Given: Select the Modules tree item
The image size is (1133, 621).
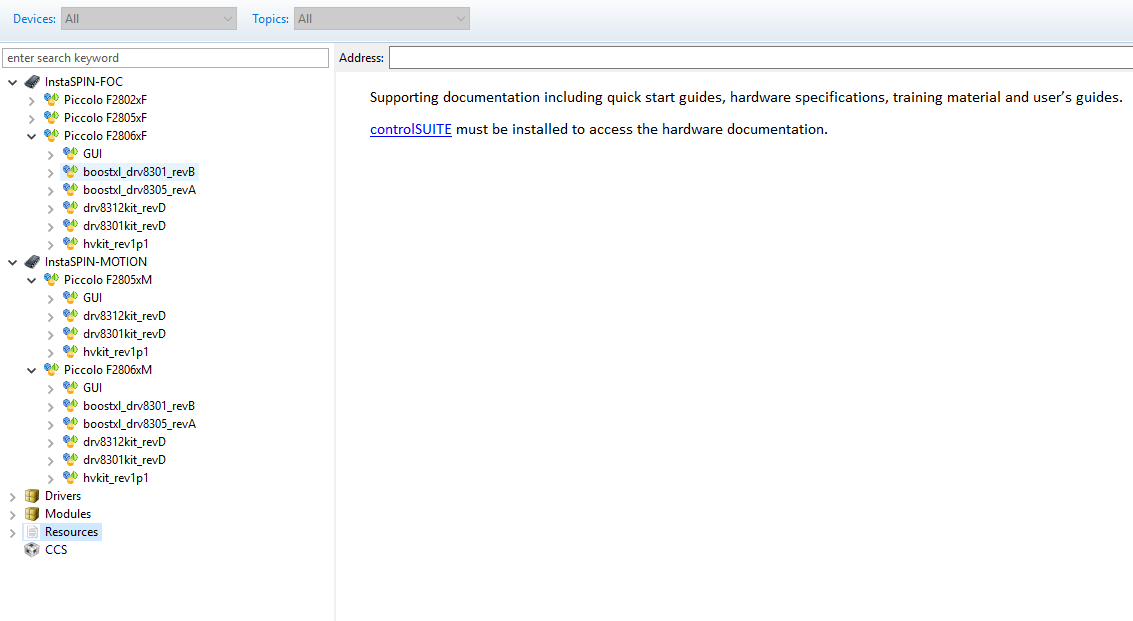Looking at the screenshot, I should pos(68,514).
